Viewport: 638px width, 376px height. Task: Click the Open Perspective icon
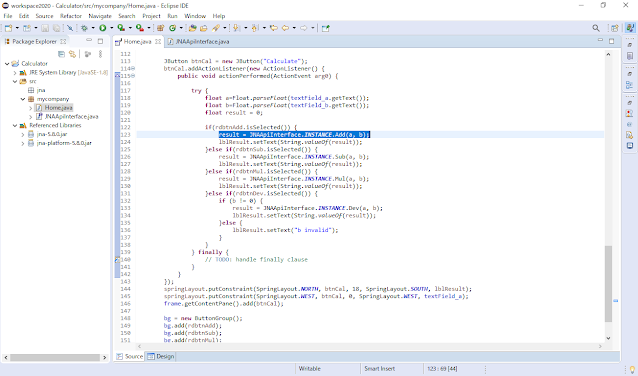pos(614,28)
